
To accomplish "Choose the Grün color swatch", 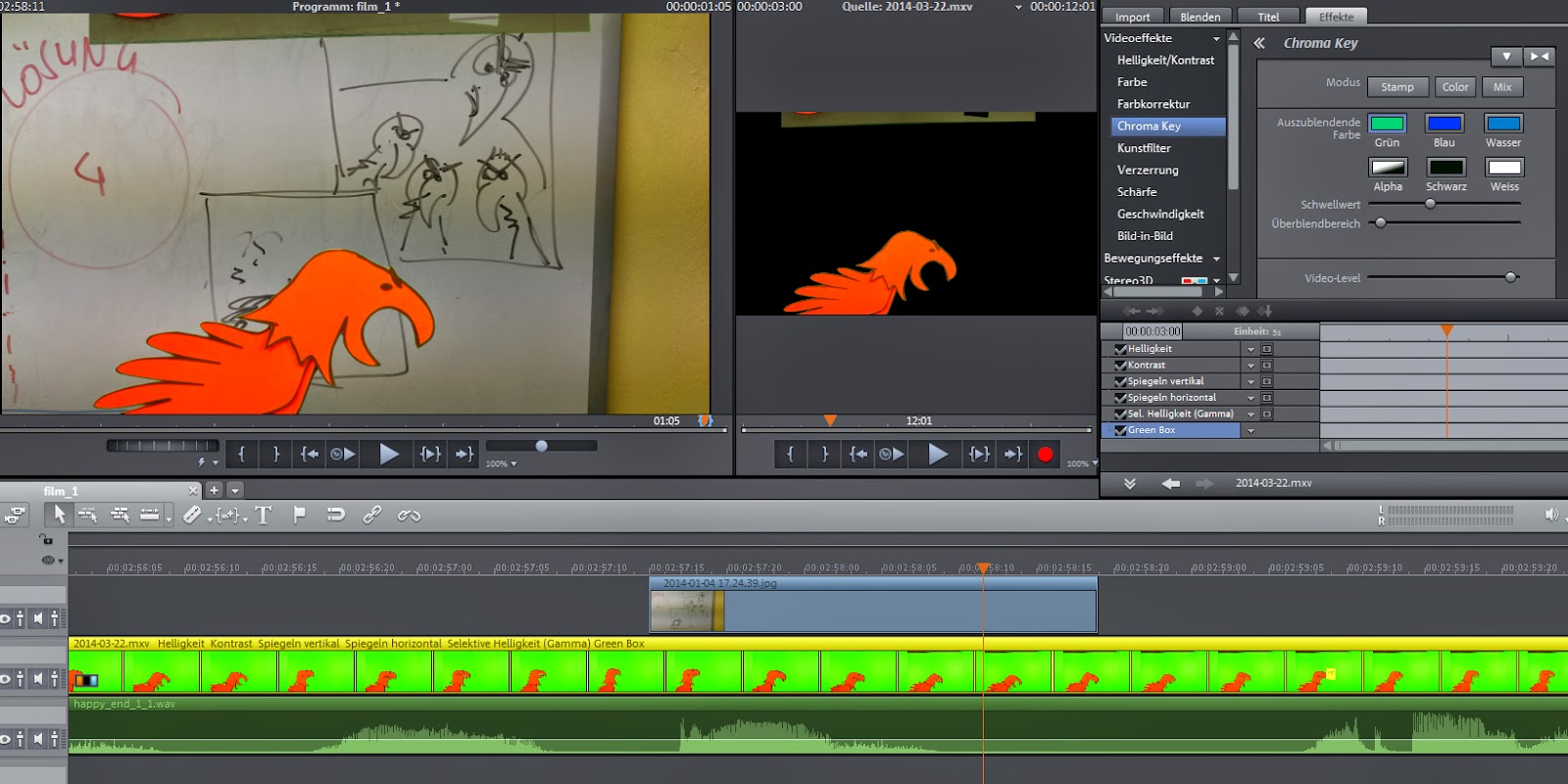I will tap(1387, 123).
